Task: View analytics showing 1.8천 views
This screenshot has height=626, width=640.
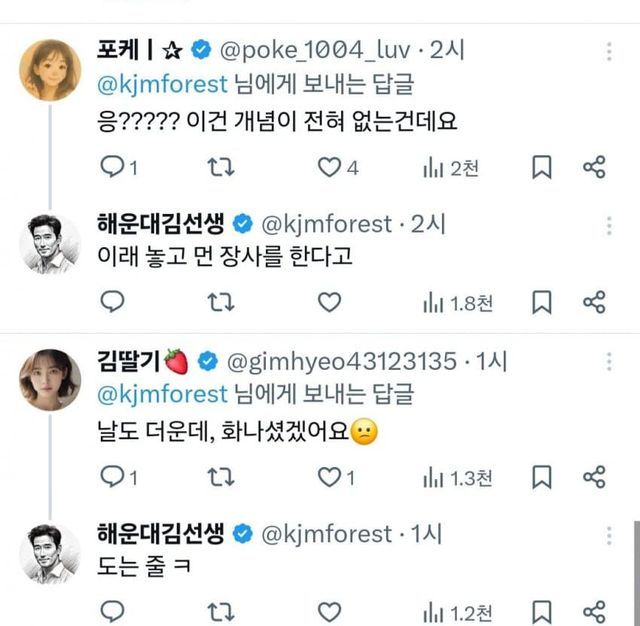Action: (457, 301)
